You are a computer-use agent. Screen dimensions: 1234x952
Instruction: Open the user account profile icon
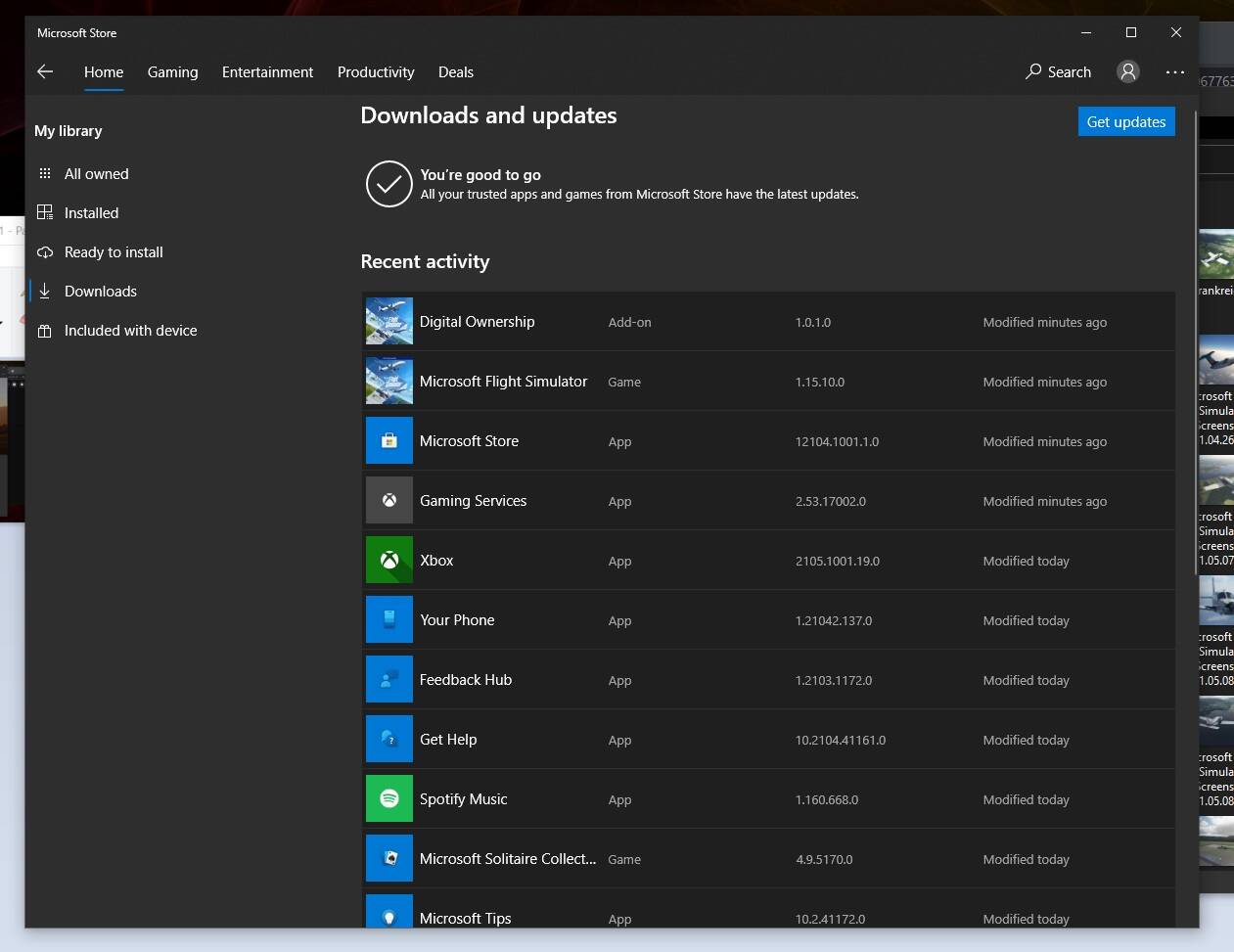click(1128, 71)
